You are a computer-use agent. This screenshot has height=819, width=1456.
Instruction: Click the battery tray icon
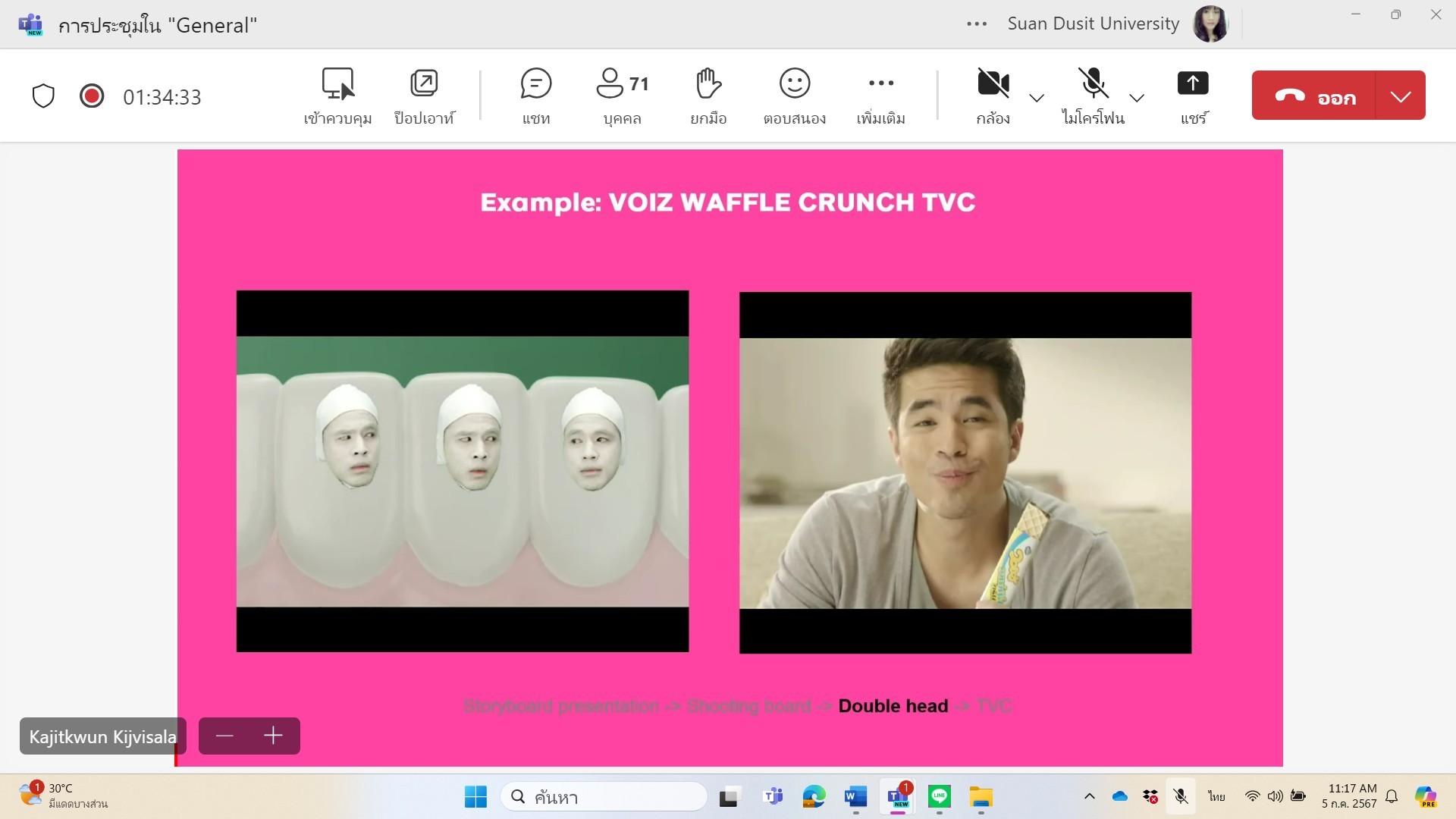click(1298, 796)
